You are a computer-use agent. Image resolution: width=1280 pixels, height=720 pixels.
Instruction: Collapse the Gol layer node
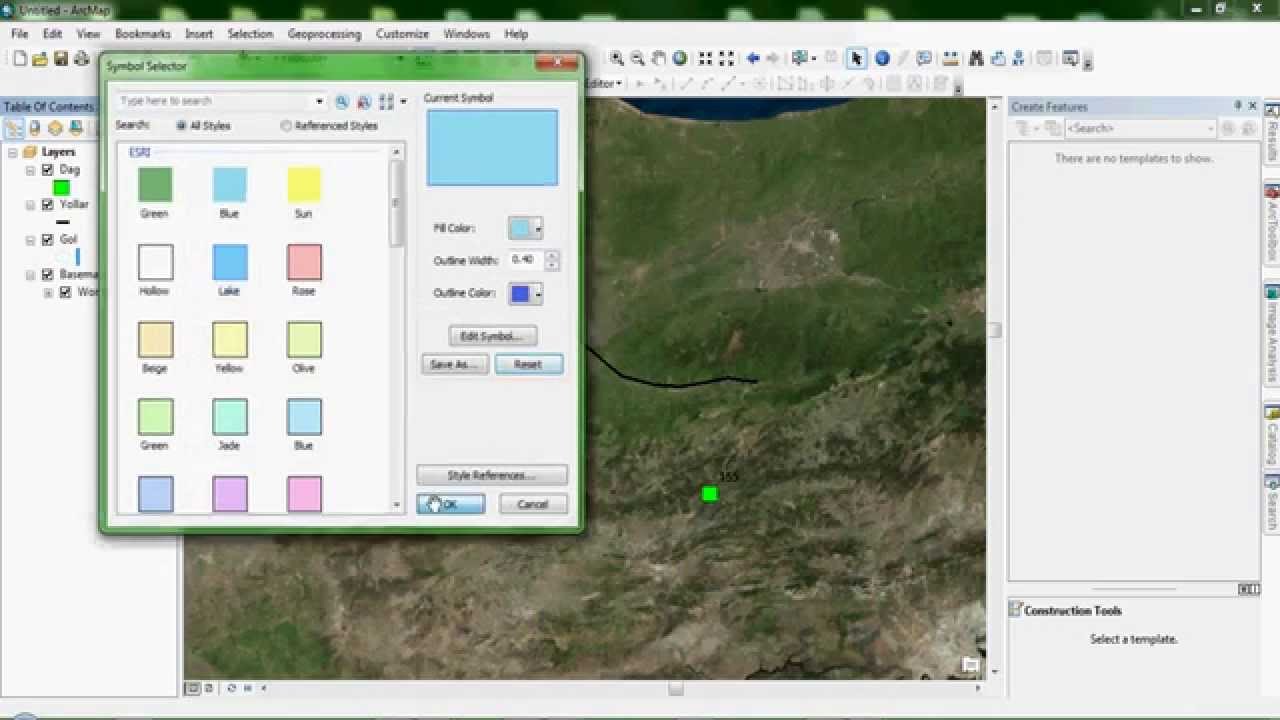[31, 240]
